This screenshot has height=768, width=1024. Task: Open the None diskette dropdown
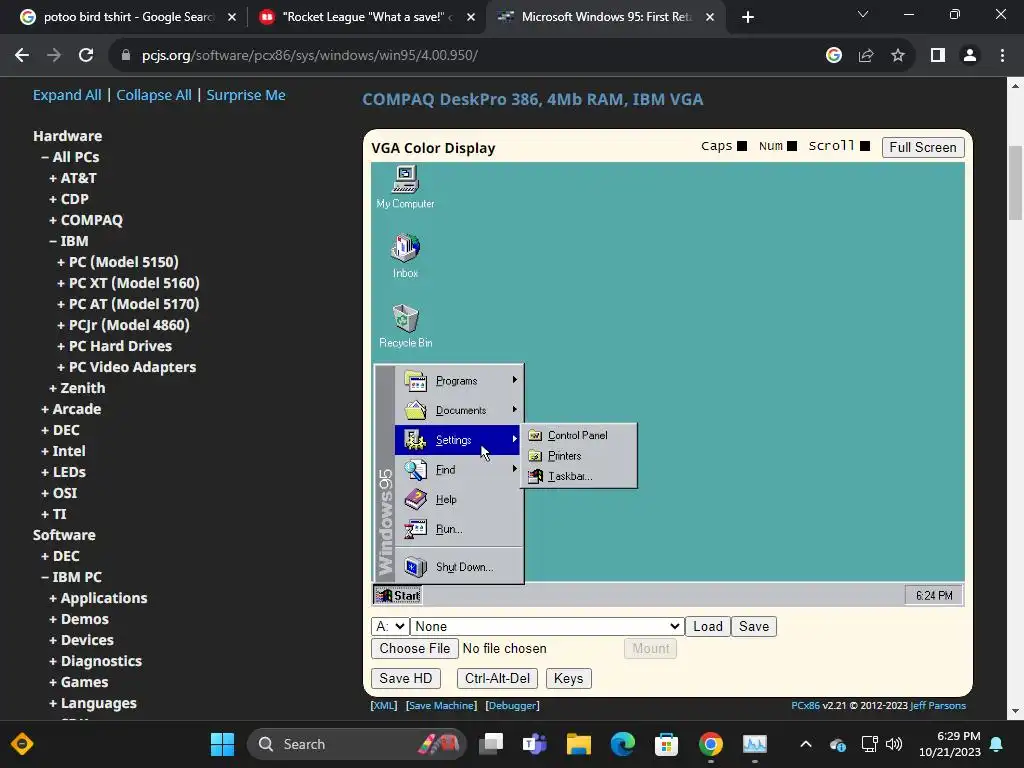[547, 626]
